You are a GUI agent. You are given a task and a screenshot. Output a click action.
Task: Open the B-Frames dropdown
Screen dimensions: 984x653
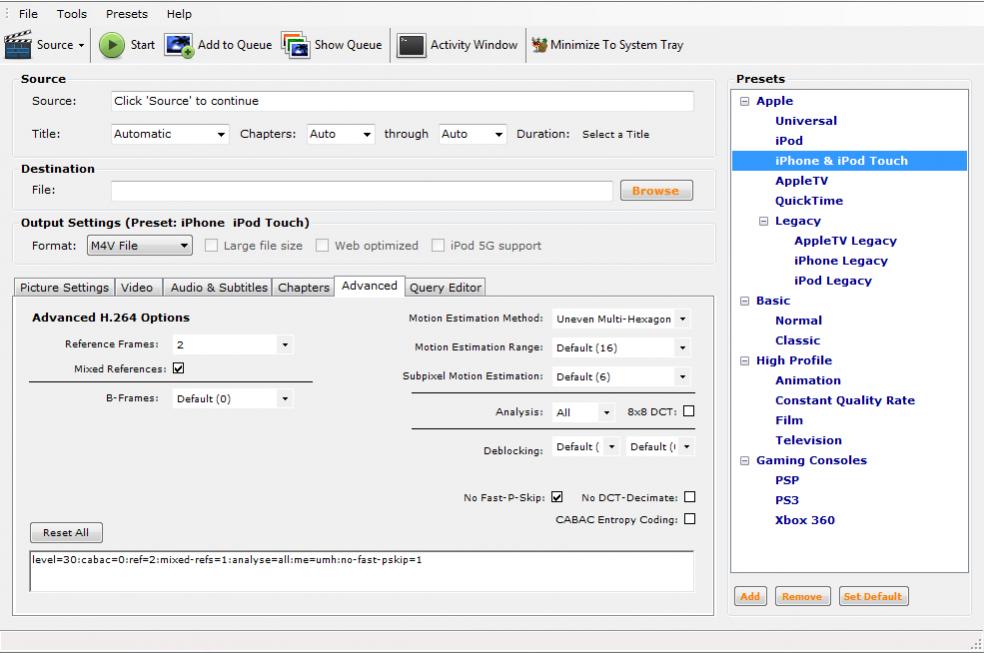233,398
